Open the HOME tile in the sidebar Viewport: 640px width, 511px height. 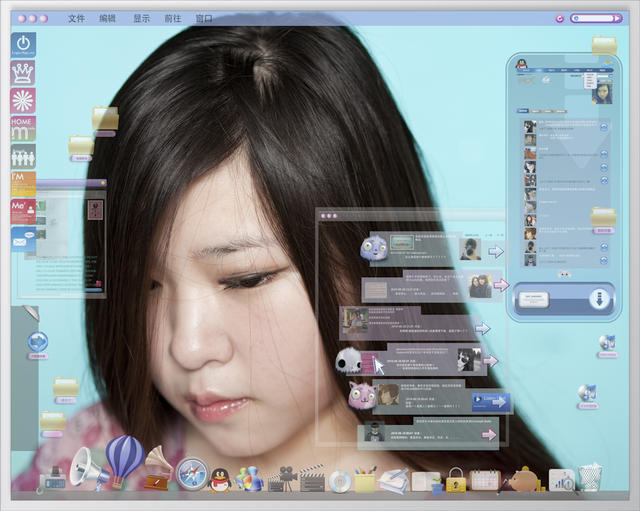tap(23, 129)
